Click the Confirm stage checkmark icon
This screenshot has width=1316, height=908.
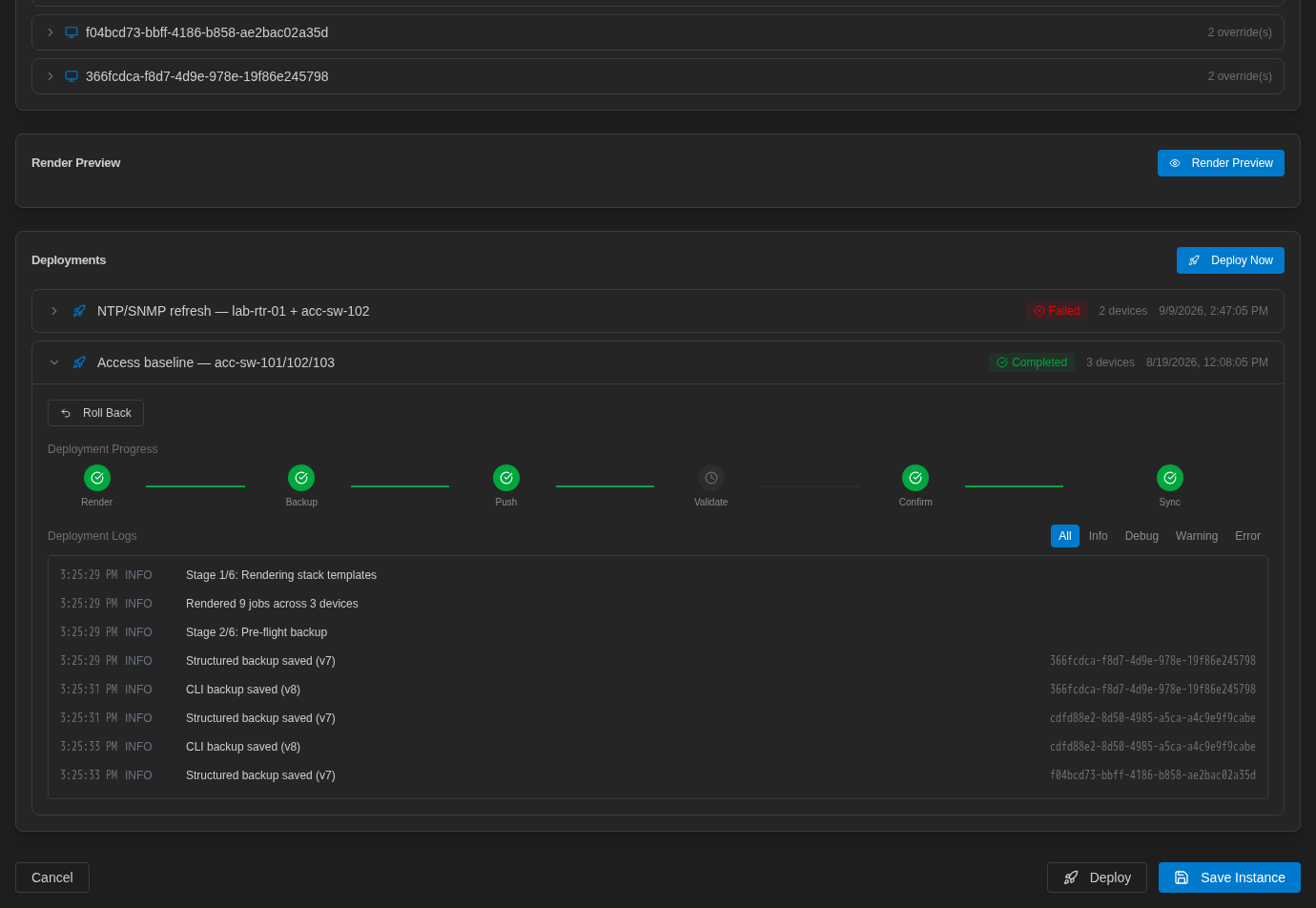[915, 478]
